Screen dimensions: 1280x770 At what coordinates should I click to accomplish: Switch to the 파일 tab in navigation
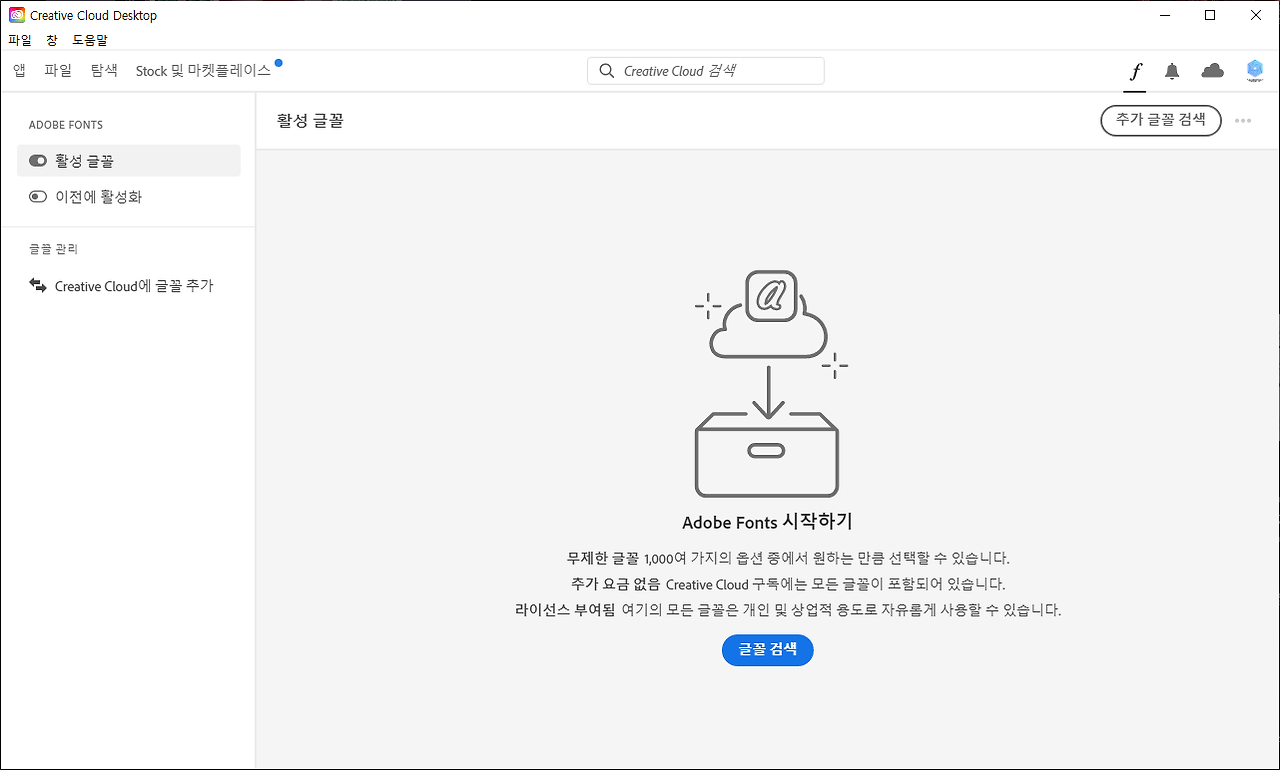tap(58, 71)
